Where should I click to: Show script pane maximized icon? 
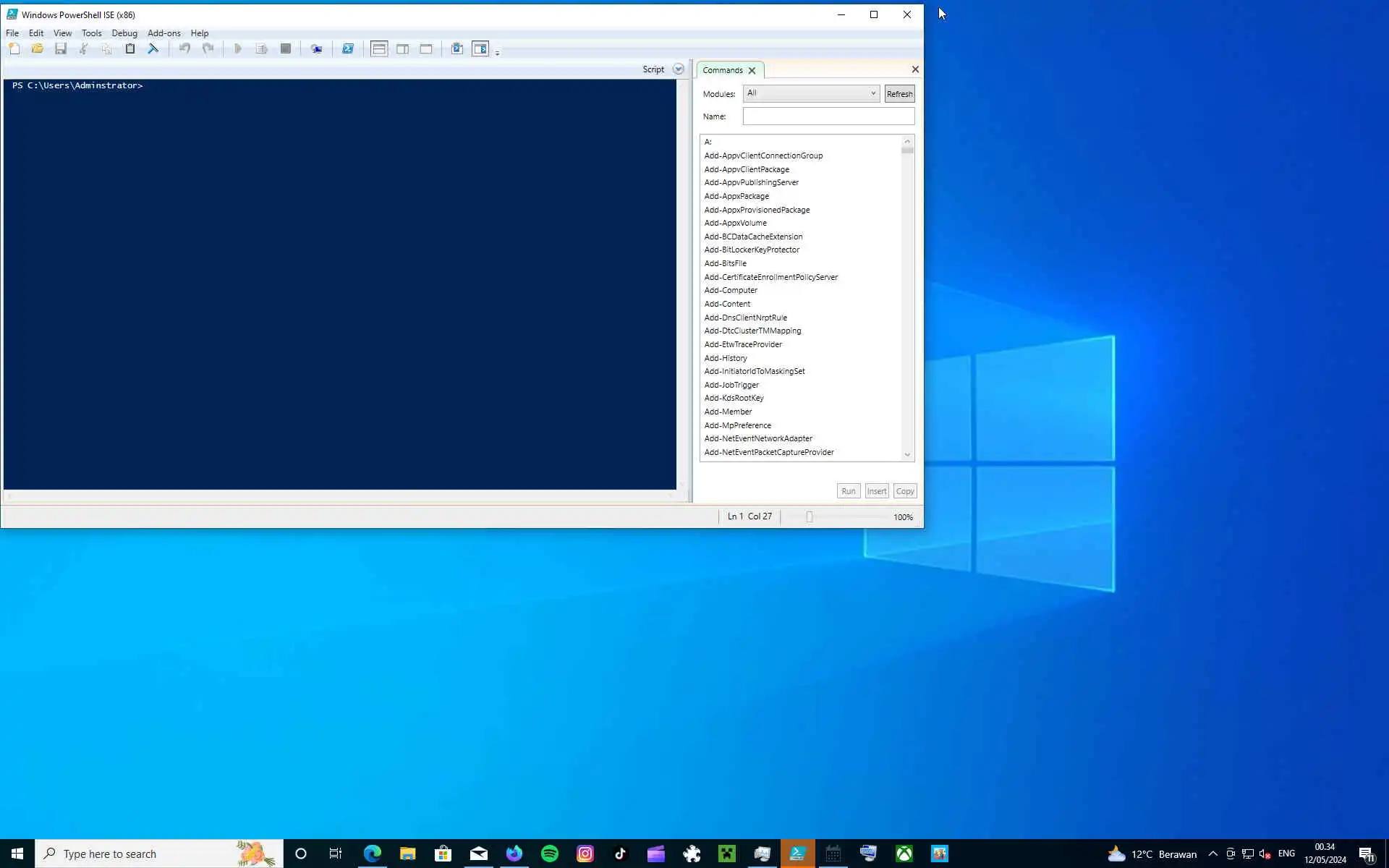tap(426, 48)
